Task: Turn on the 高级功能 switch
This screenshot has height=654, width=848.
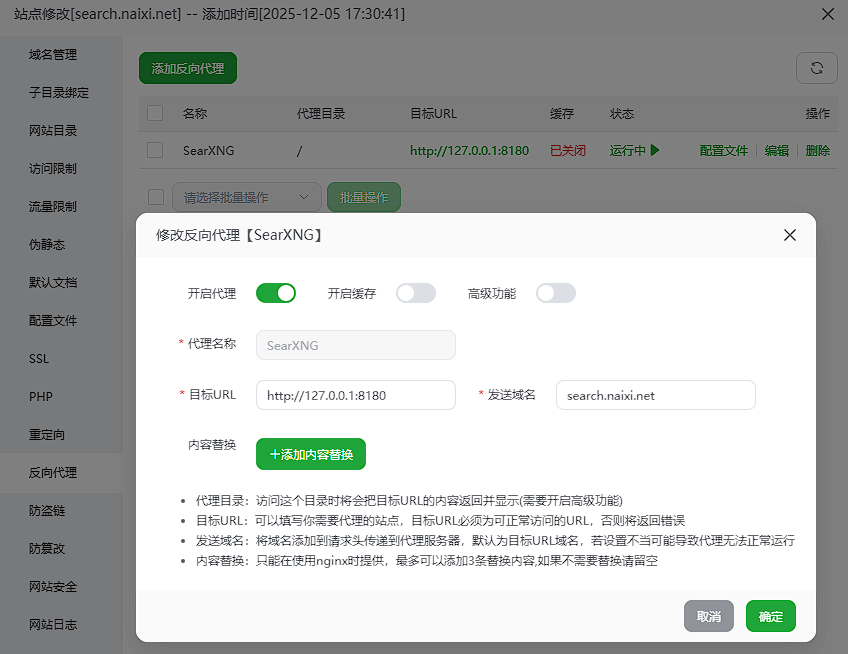Action: point(556,293)
